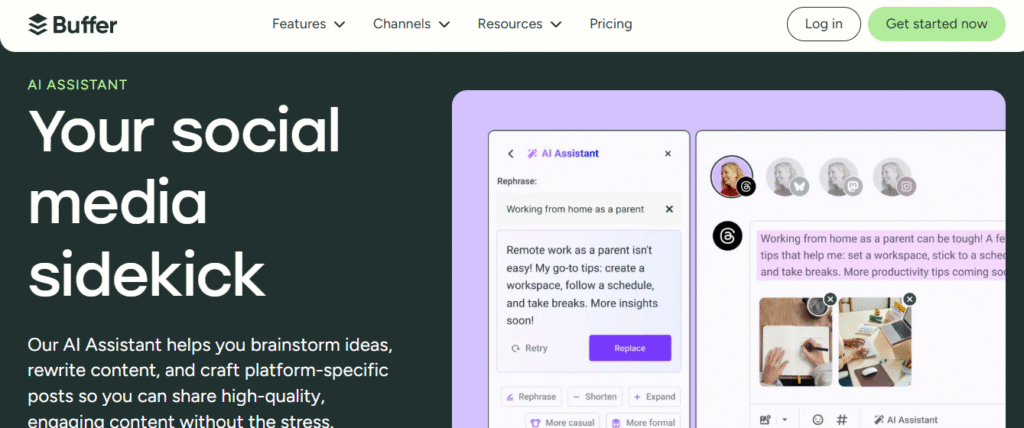Click the highlighted post text in composer
Image resolution: width=1024 pixels, height=428 pixels.
point(882,255)
